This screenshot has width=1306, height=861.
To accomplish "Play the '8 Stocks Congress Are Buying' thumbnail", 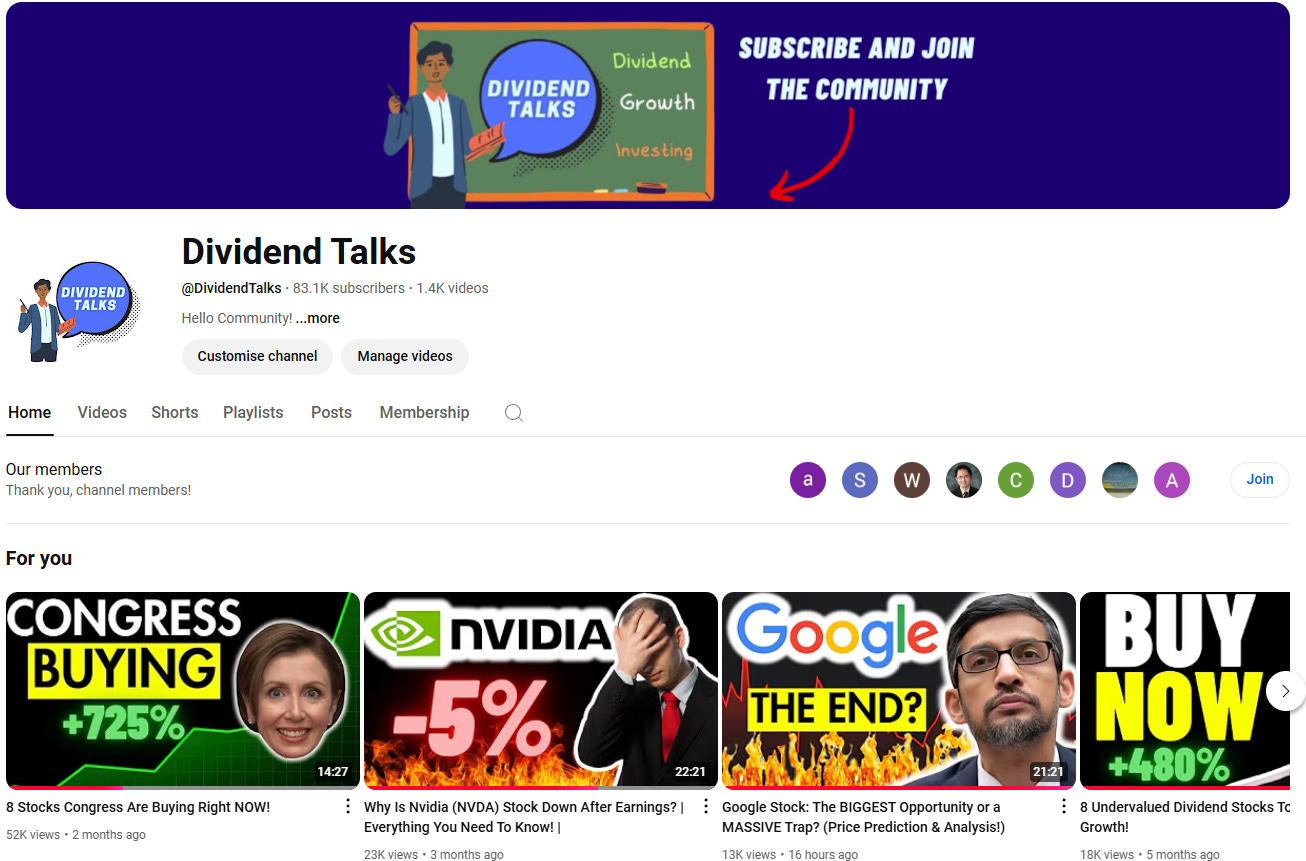I will click(x=182, y=689).
